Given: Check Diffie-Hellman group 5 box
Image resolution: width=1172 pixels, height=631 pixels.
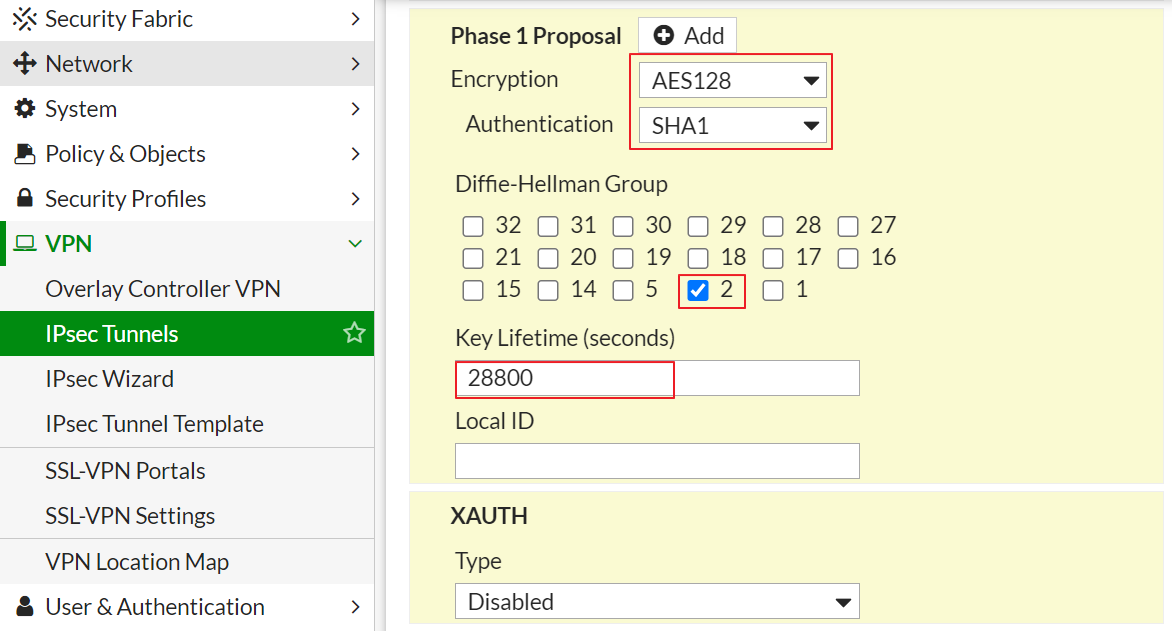Looking at the screenshot, I should coord(623,291).
